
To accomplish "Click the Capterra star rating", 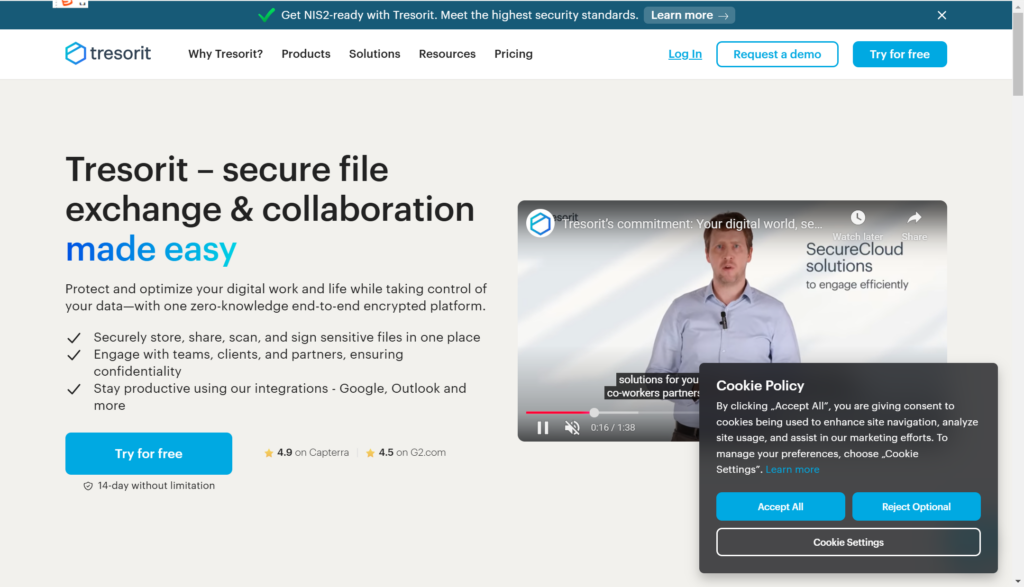I will point(307,453).
